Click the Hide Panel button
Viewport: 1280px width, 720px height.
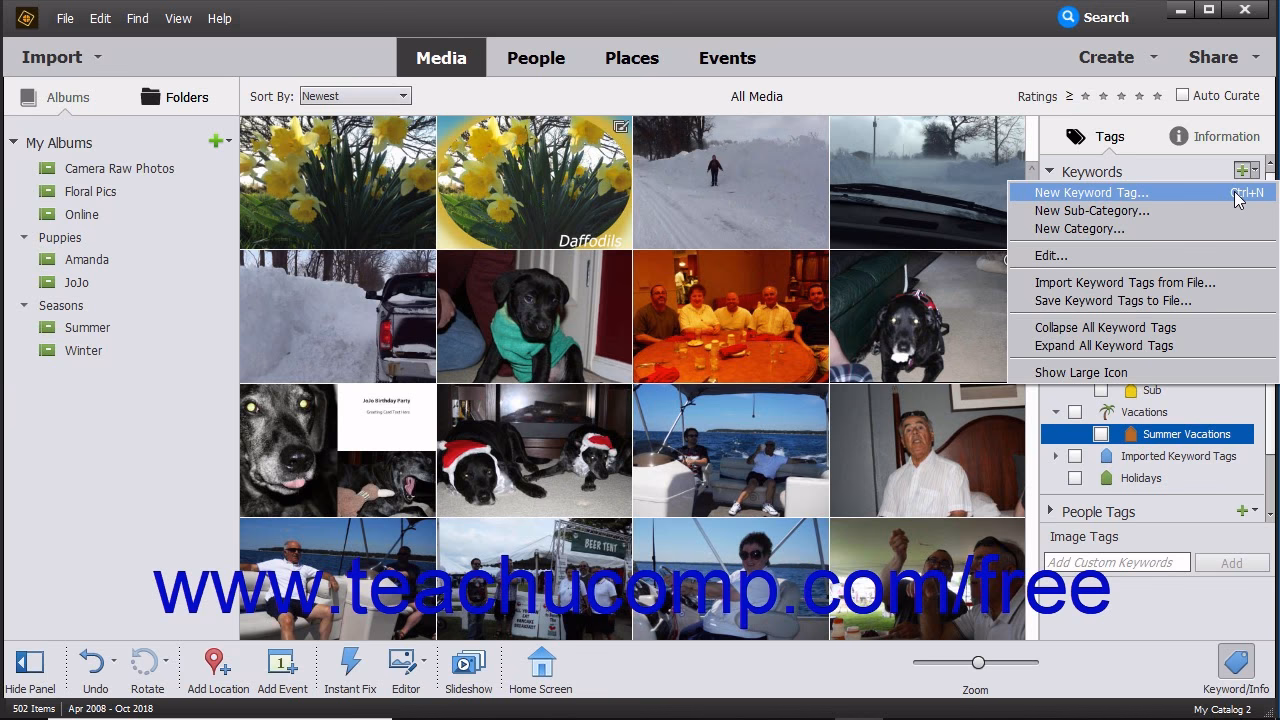pos(31,662)
